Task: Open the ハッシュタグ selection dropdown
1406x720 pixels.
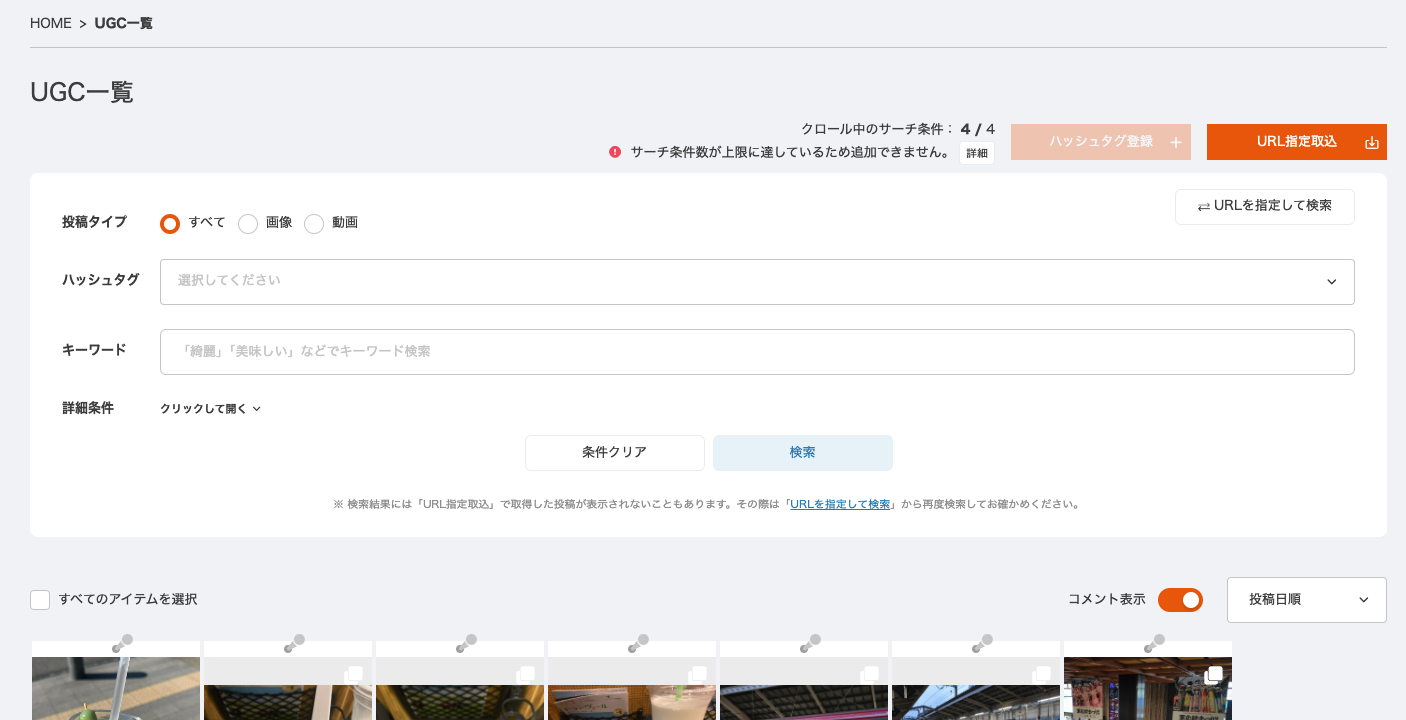Action: [756, 282]
